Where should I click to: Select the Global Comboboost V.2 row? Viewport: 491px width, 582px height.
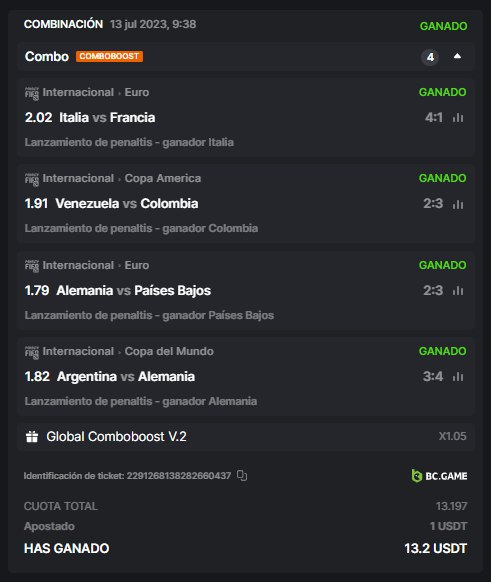[x=246, y=436]
